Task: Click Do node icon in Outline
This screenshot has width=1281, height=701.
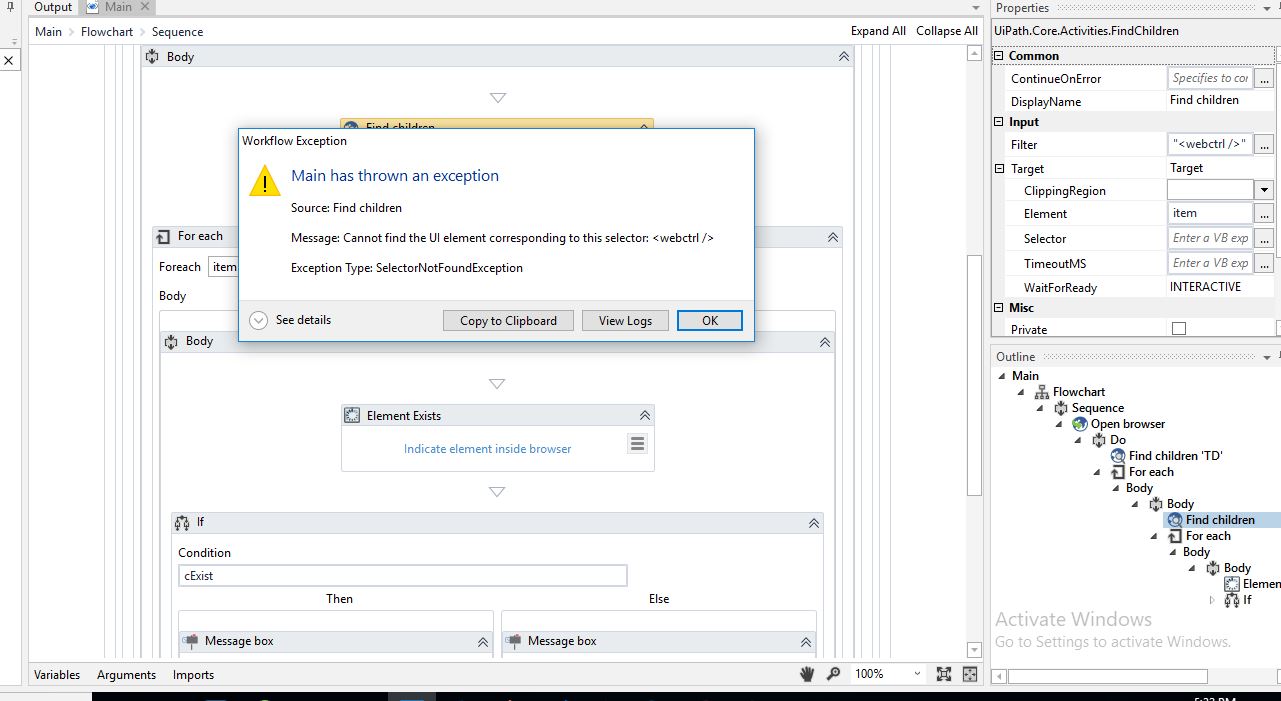Action: coord(1099,440)
